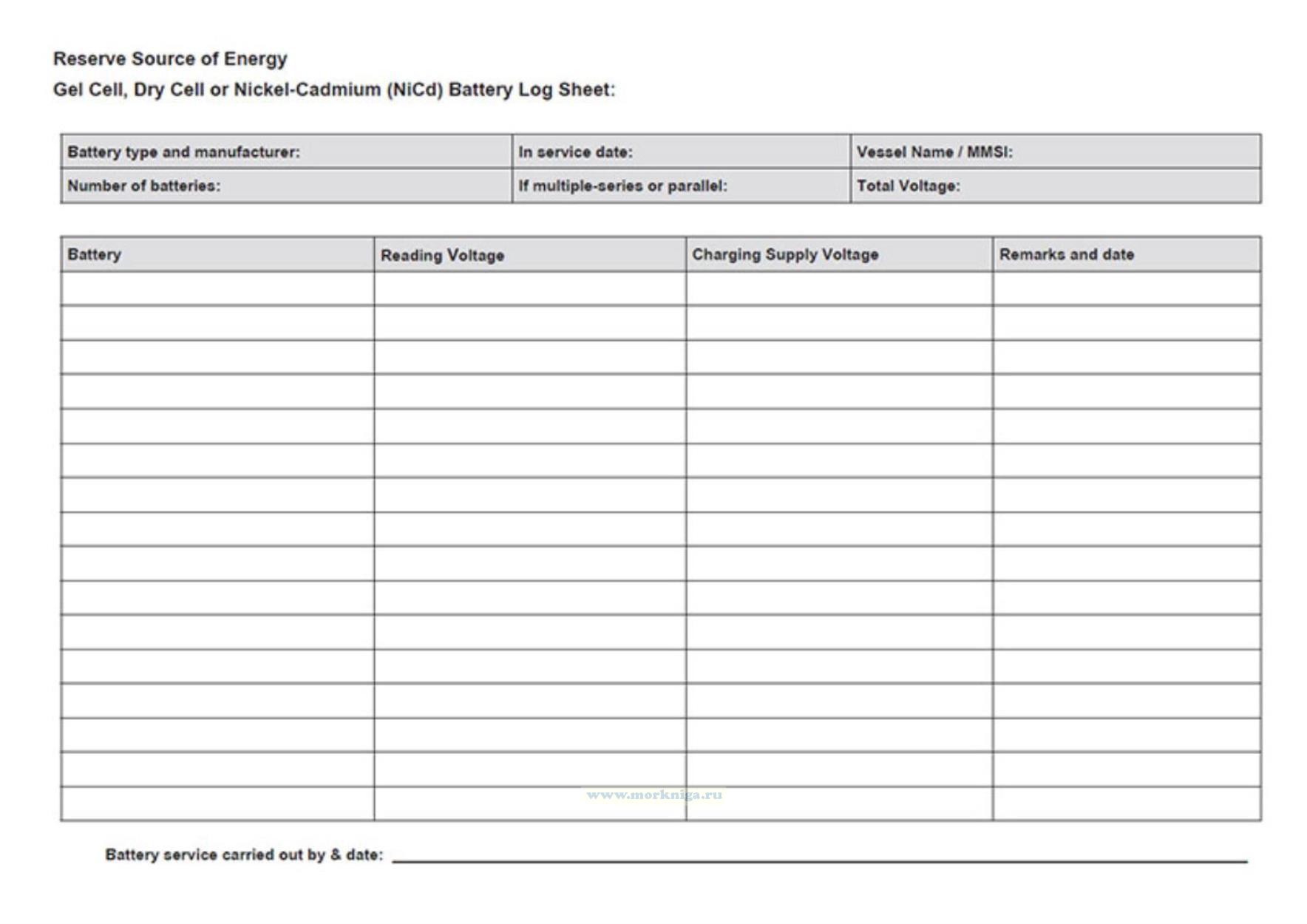This screenshot has width=1307, height=924.
Task: Click first empty cell under Battery column
Action: click(x=217, y=289)
